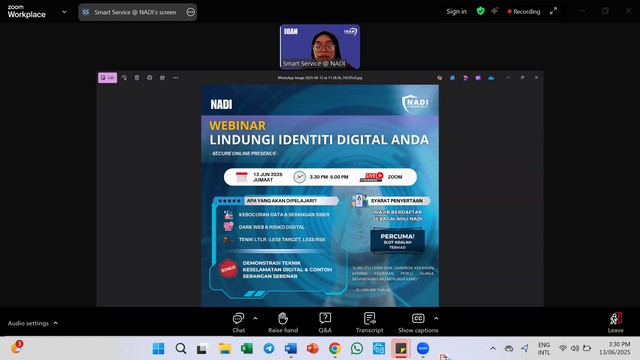The image size is (640, 360).
Task: Open Telegram from taskbar
Action: pos(269,349)
